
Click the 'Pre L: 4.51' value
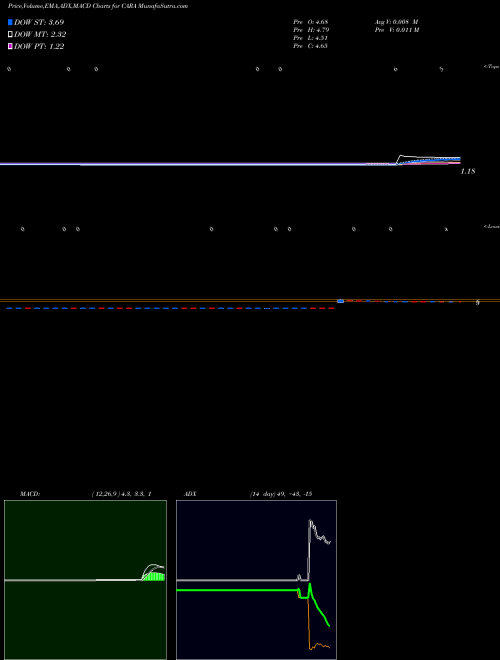click(311, 38)
